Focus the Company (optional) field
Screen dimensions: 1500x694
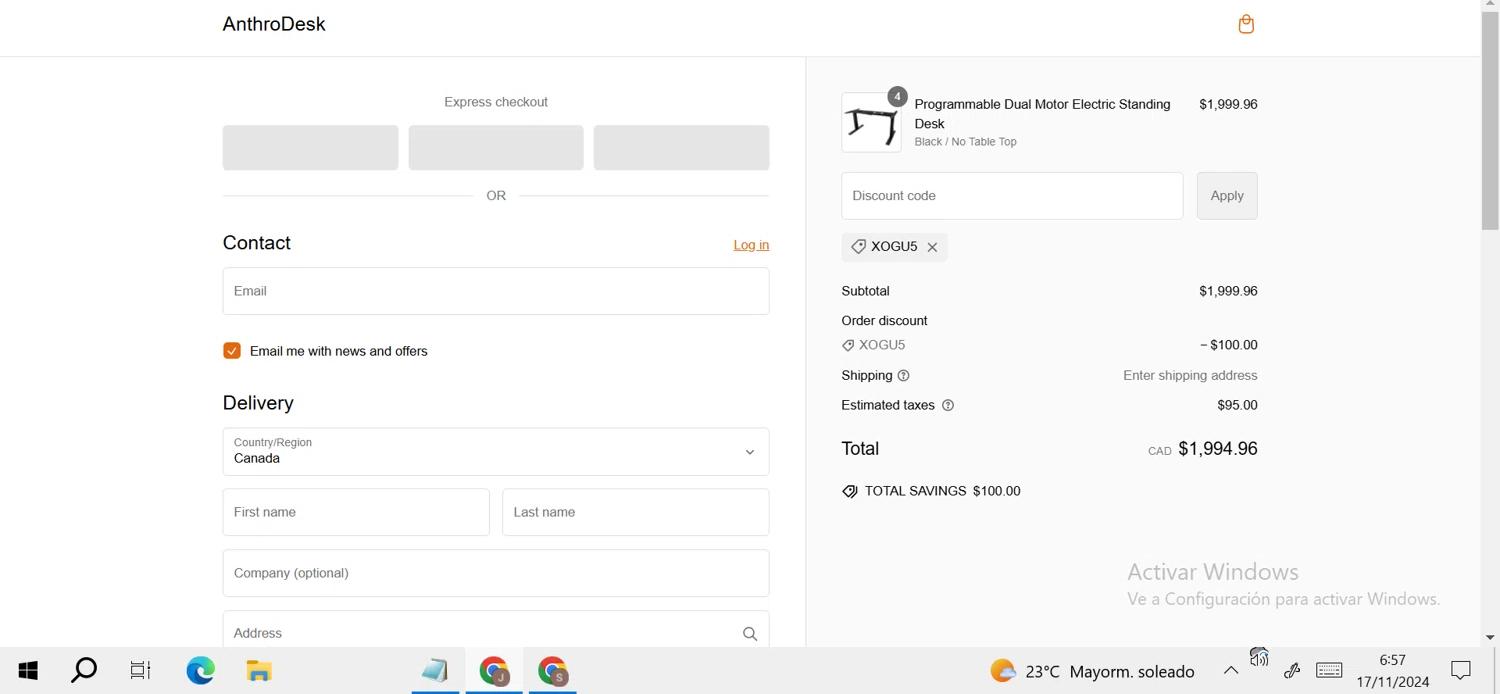[x=496, y=573]
